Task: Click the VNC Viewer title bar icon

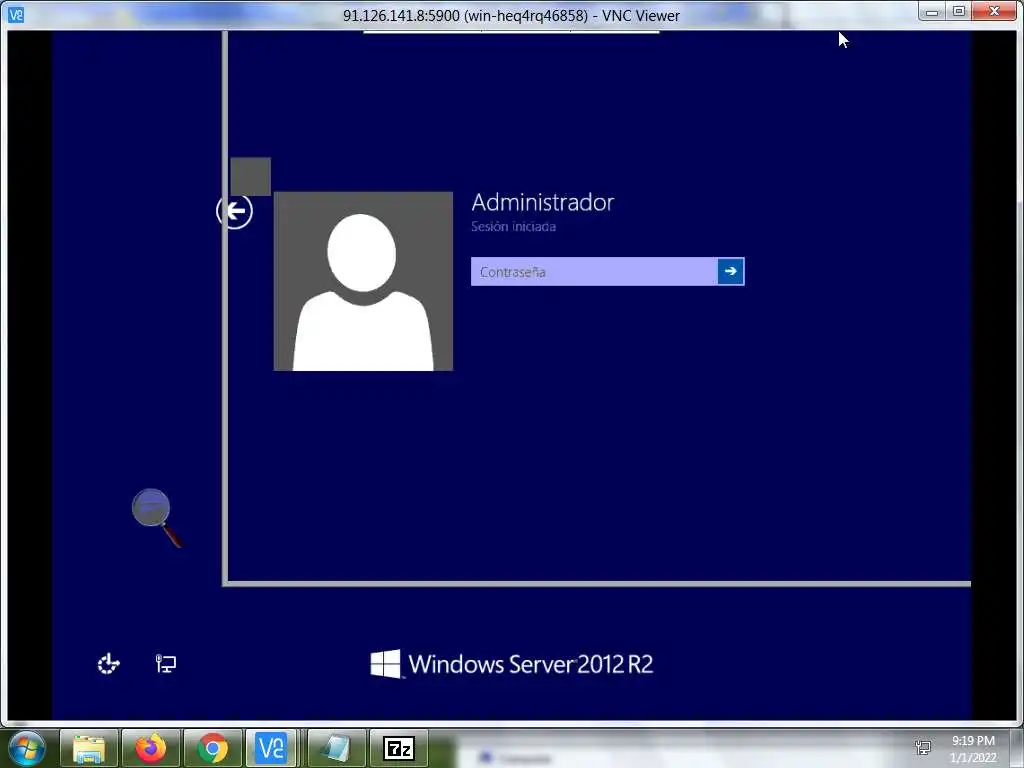Action: pyautogui.click(x=16, y=14)
